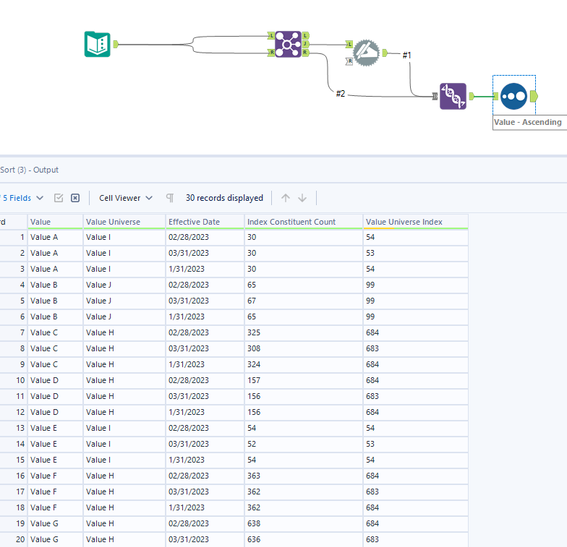
Task: Click the up arrow record navigation
Action: click(x=285, y=198)
